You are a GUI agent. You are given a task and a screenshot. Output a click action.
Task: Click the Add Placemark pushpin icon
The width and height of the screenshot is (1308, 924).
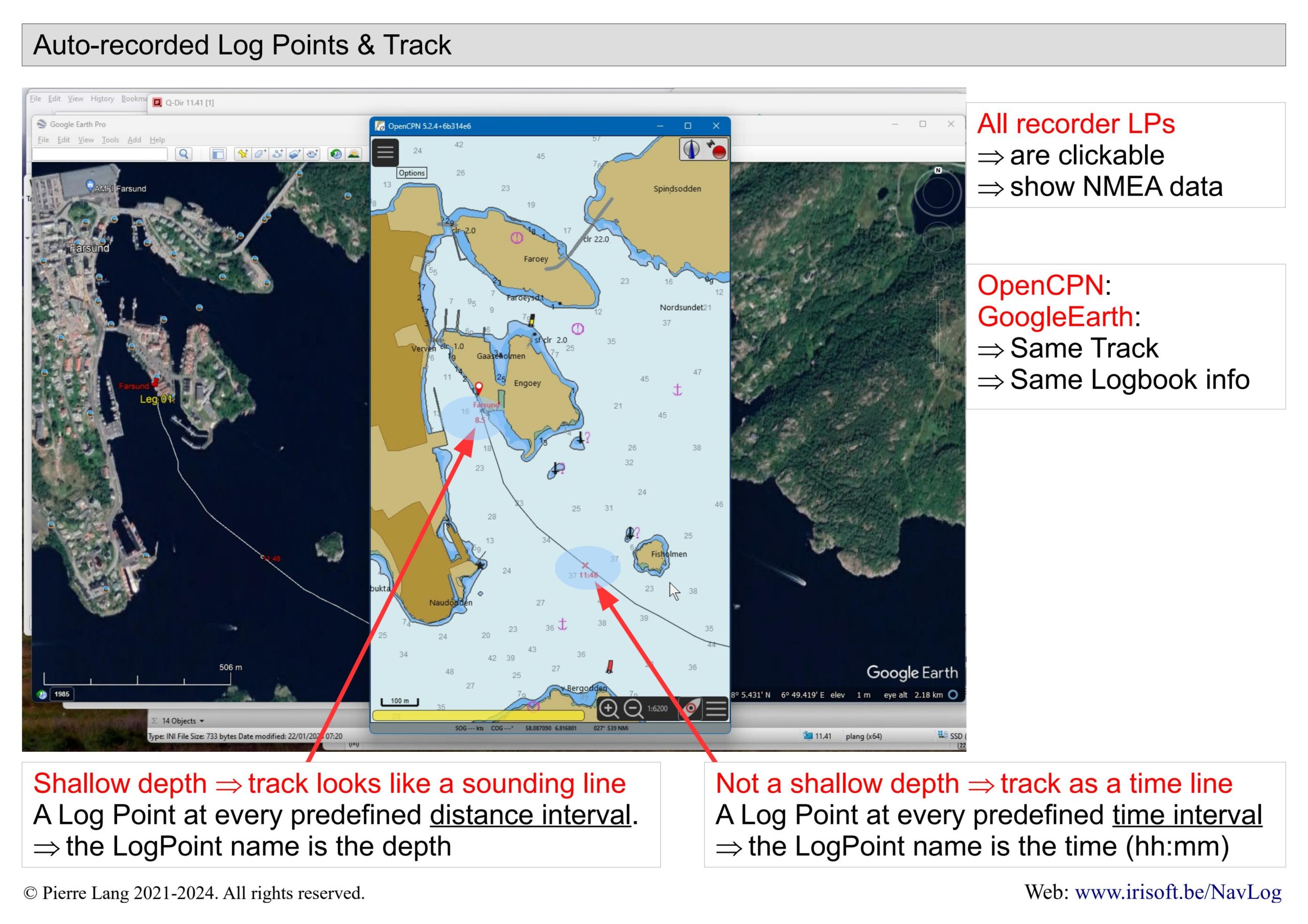pos(243,154)
